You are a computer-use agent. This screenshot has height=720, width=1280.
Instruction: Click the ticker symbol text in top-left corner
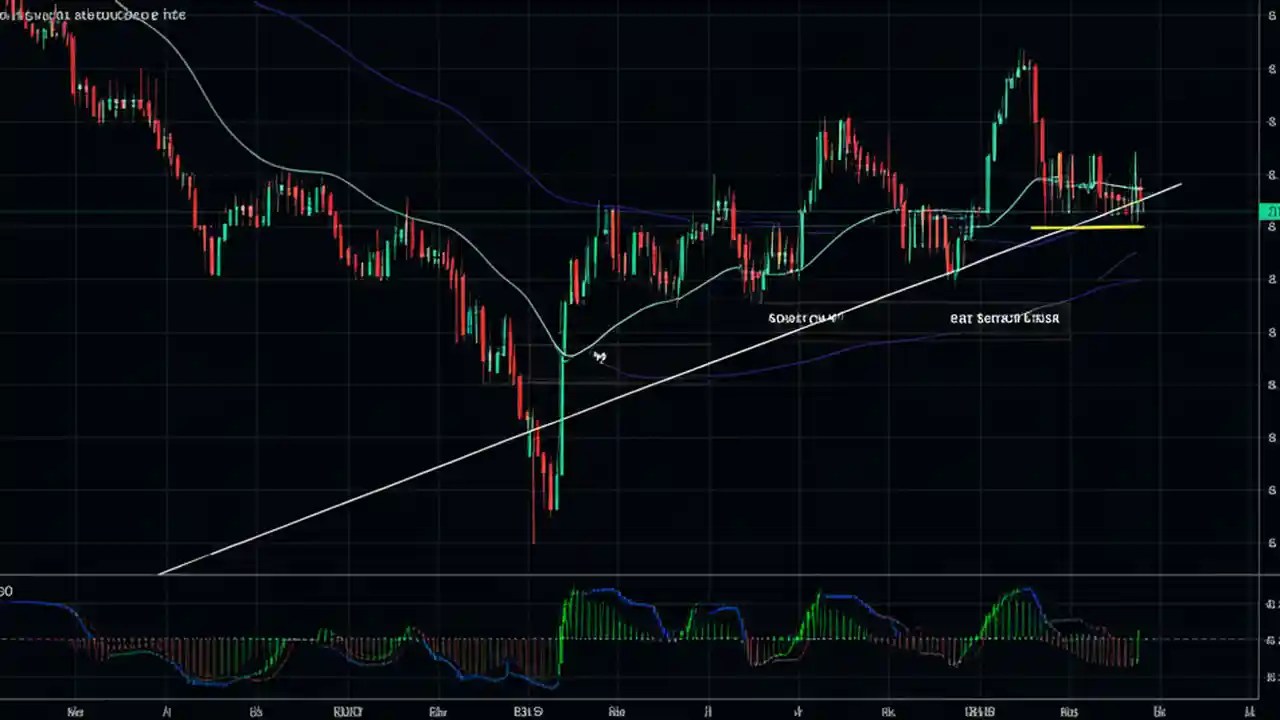[90, 14]
